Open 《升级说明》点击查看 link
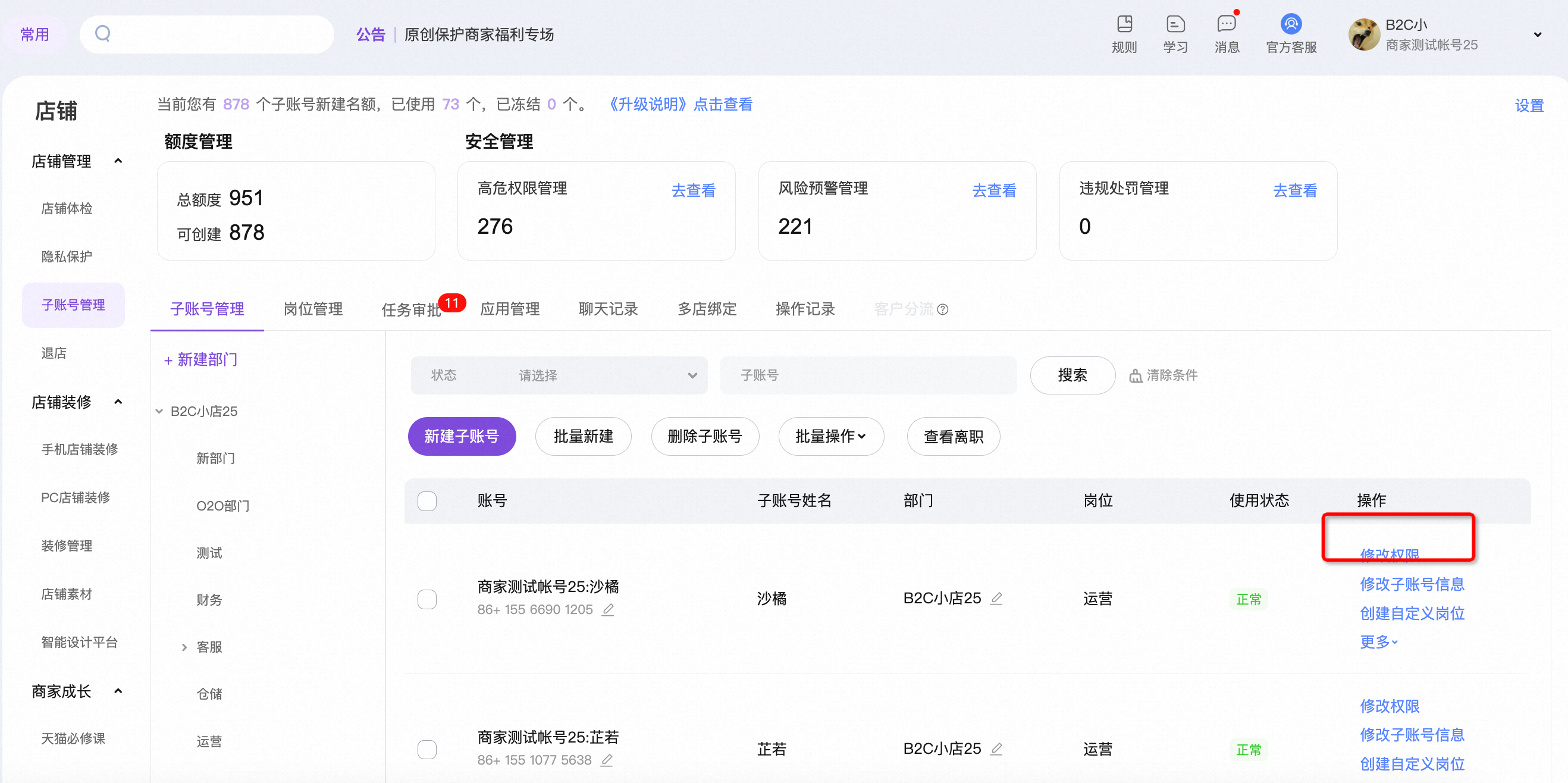 tap(679, 104)
